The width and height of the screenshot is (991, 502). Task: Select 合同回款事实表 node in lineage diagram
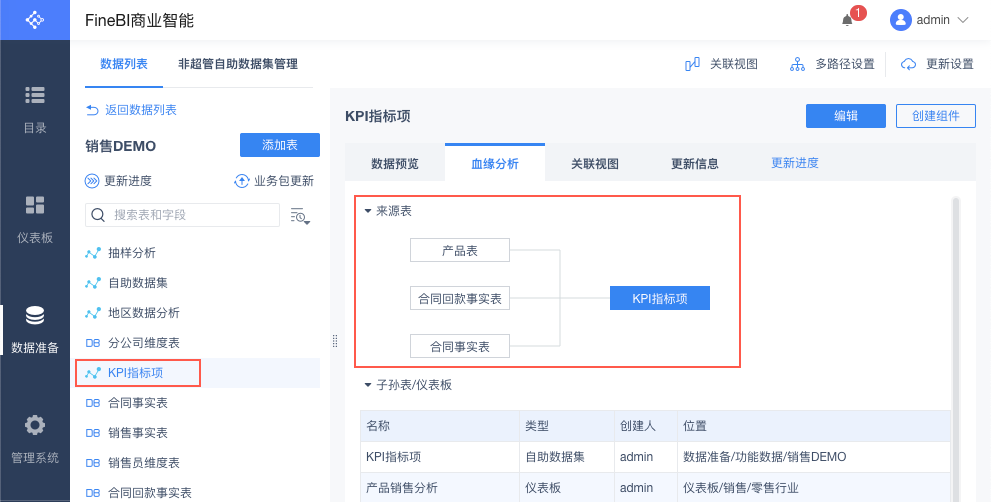pyautogui.click(x=460, y=298)
